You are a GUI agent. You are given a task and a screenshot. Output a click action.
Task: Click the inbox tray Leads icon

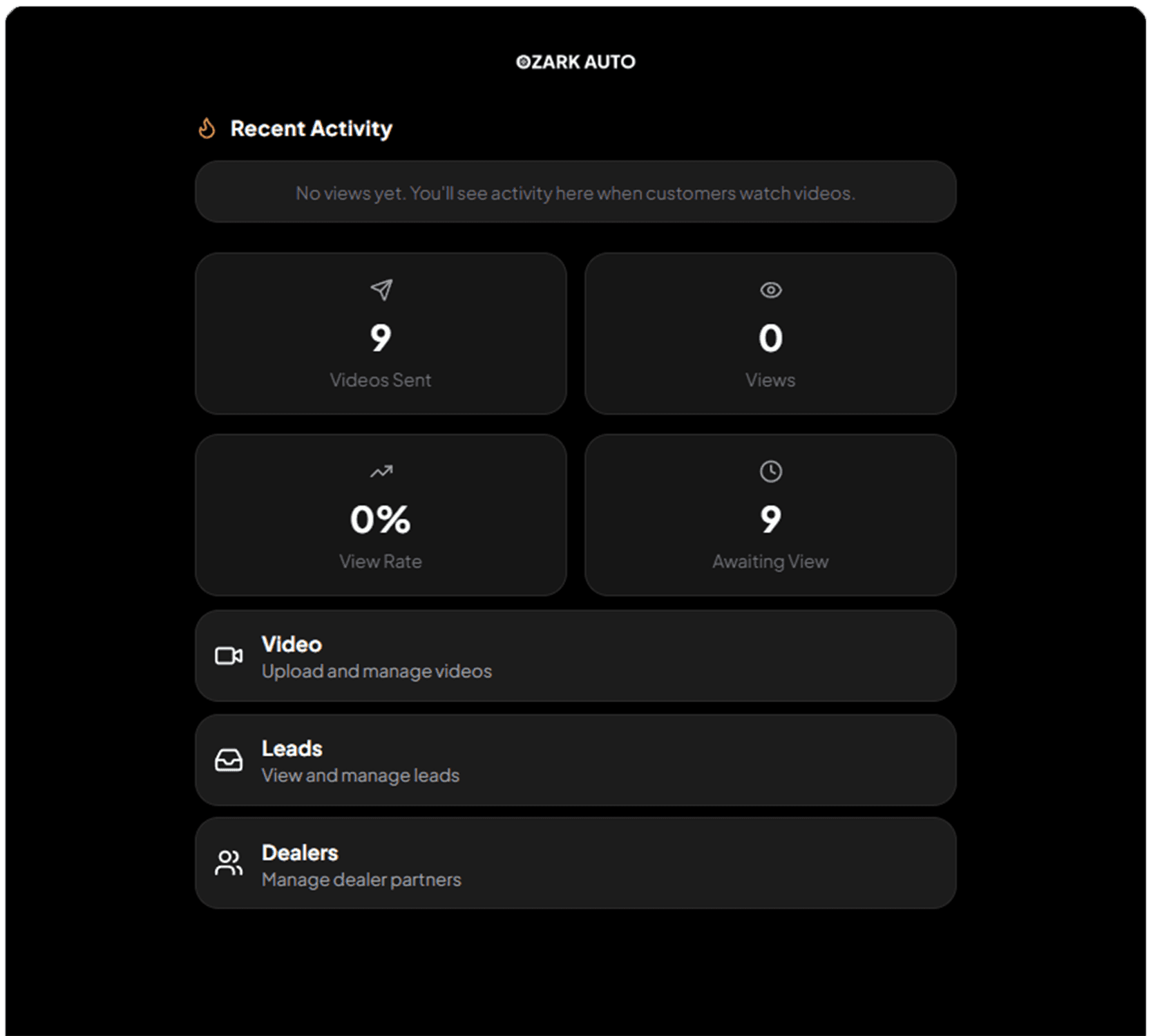click(229, 760)
